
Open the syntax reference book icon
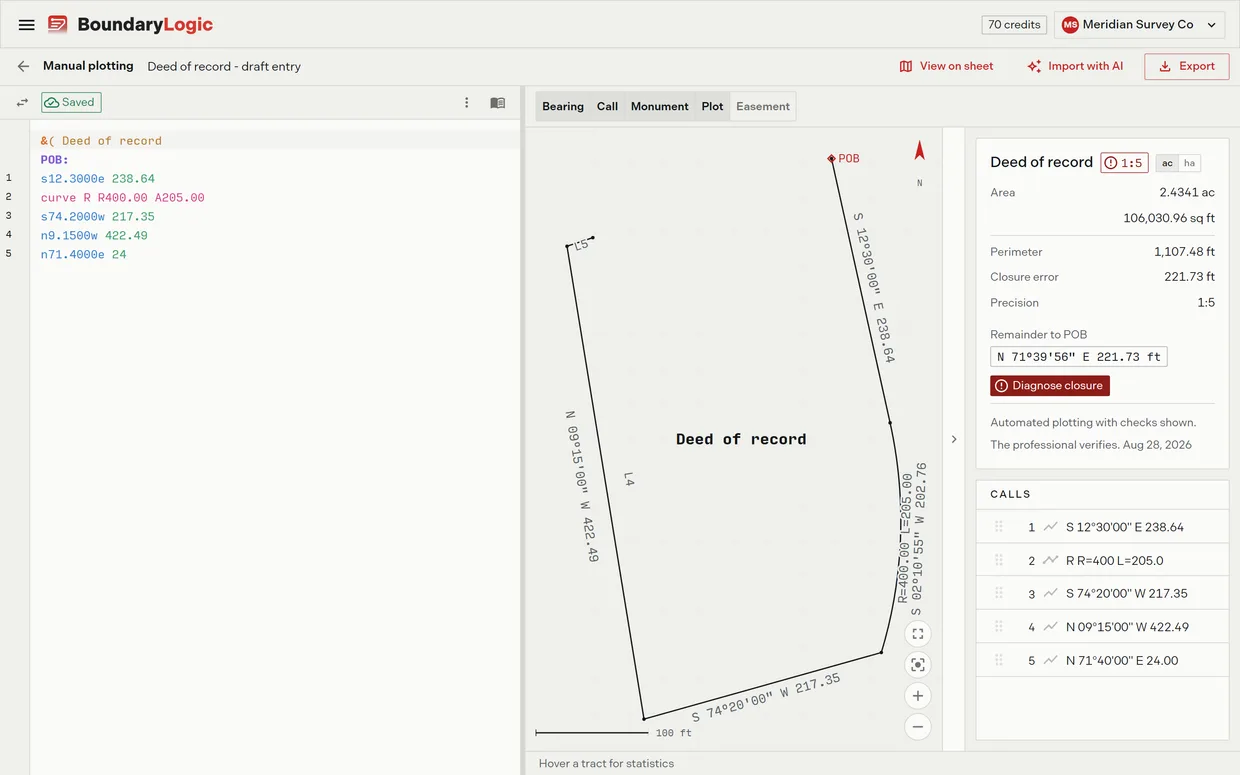click(x=498, y=102)
